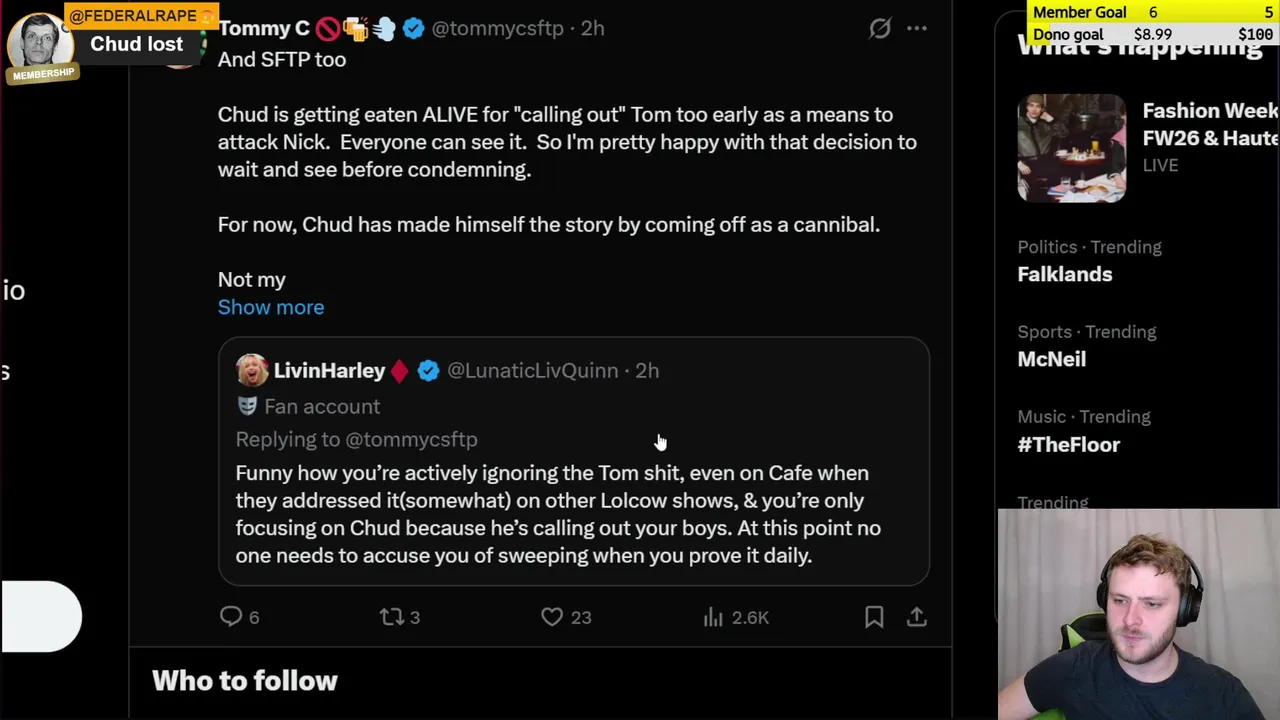Select the #TheFloor music trend

click(1068, 444)
